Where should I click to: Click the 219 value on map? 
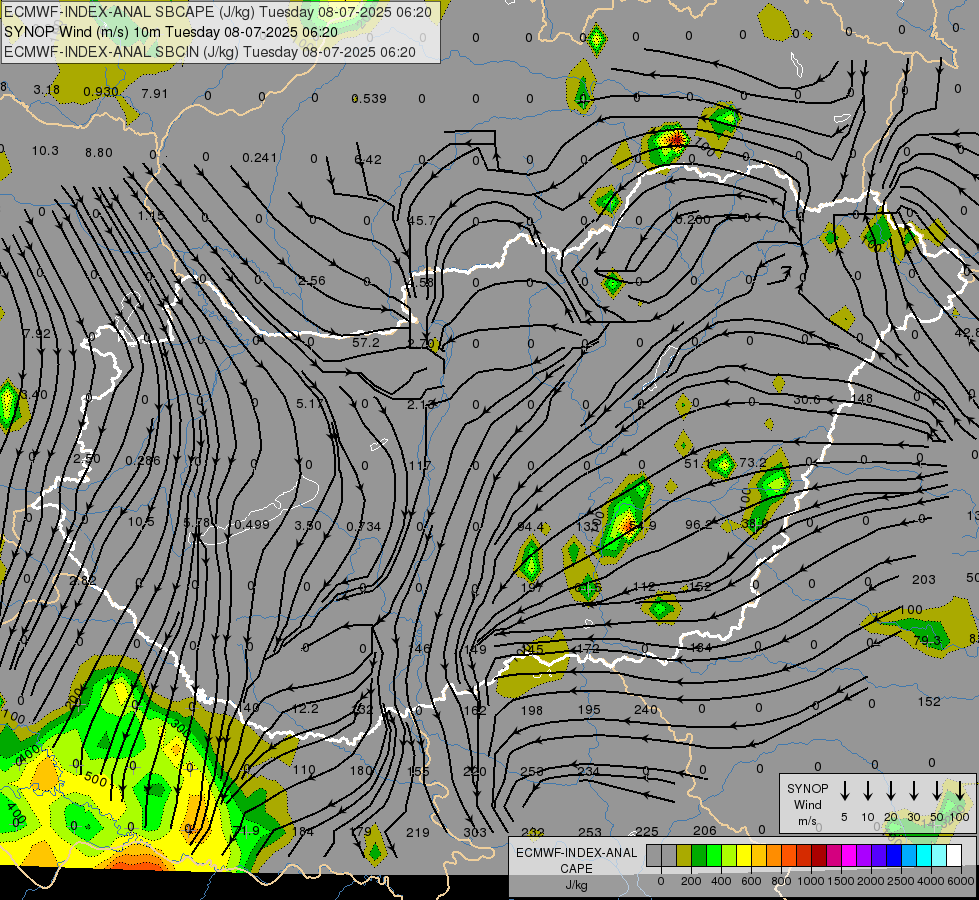[418, 832]
